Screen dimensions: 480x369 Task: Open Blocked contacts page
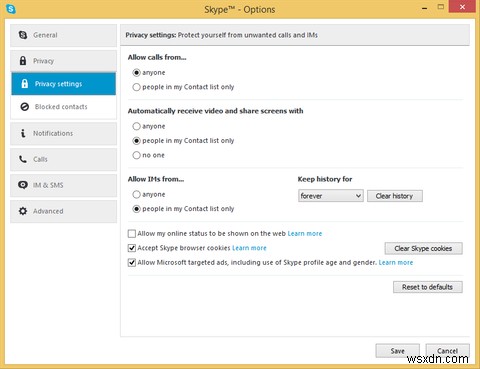coord(63,107)
